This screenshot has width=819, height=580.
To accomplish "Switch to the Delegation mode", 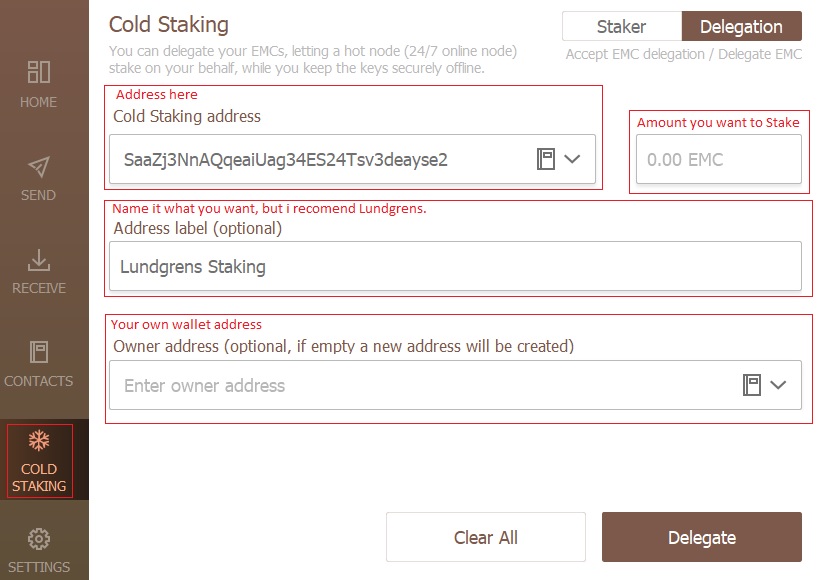I will tap(741, 26).
